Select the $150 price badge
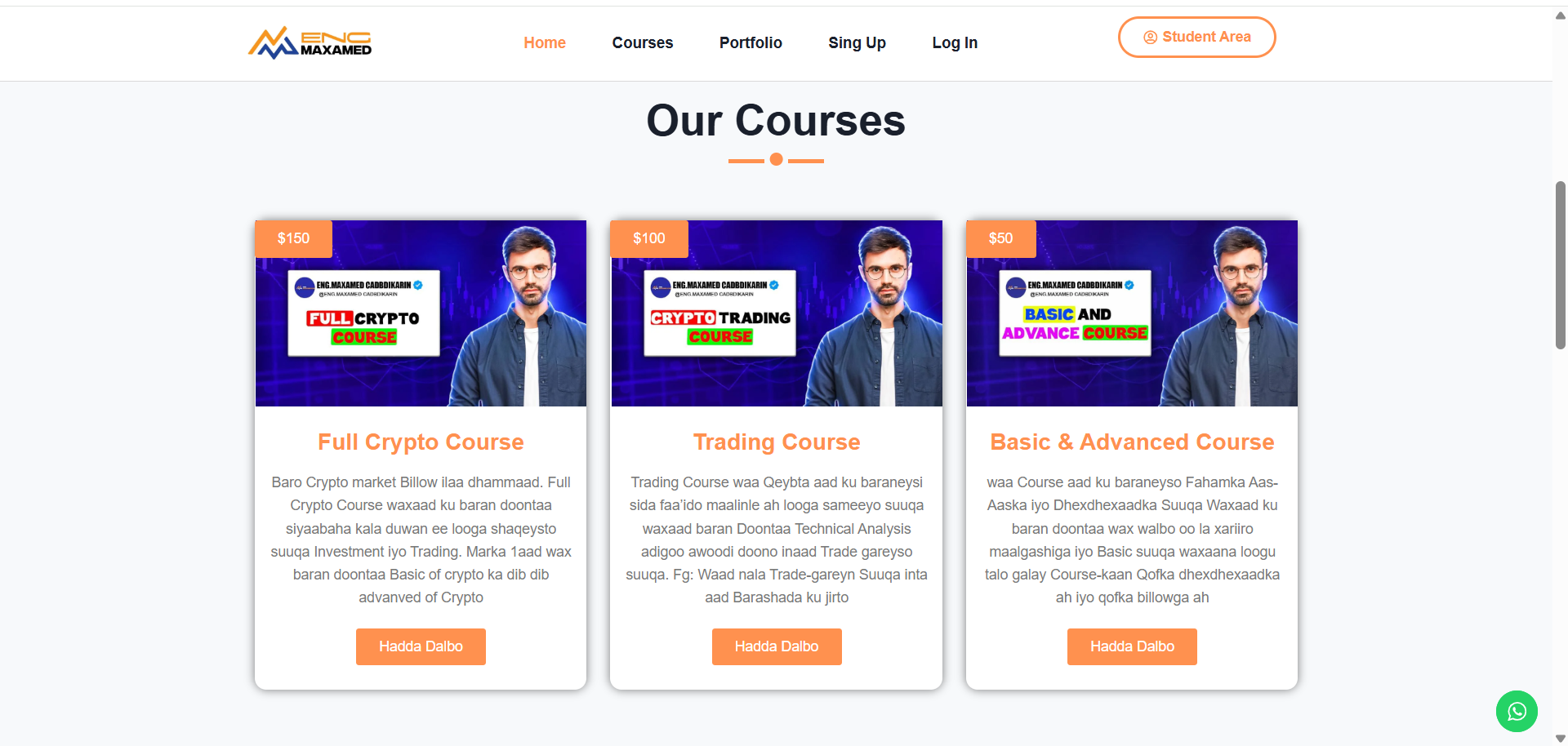 click(293, 238)
